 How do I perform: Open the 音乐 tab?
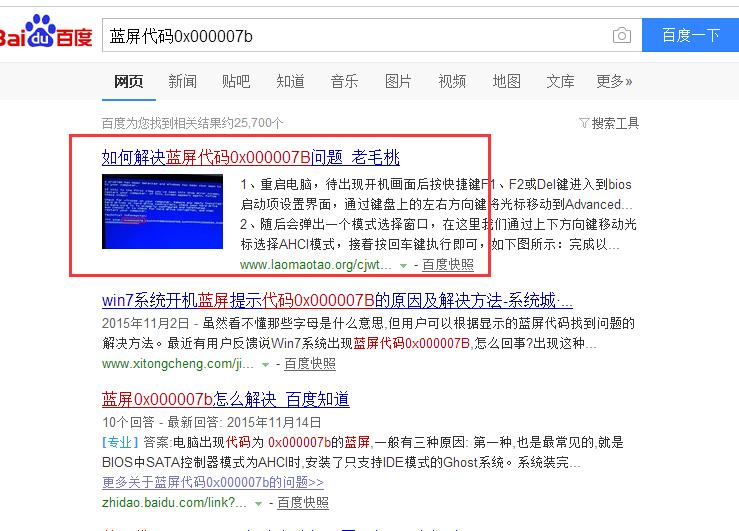344,82
